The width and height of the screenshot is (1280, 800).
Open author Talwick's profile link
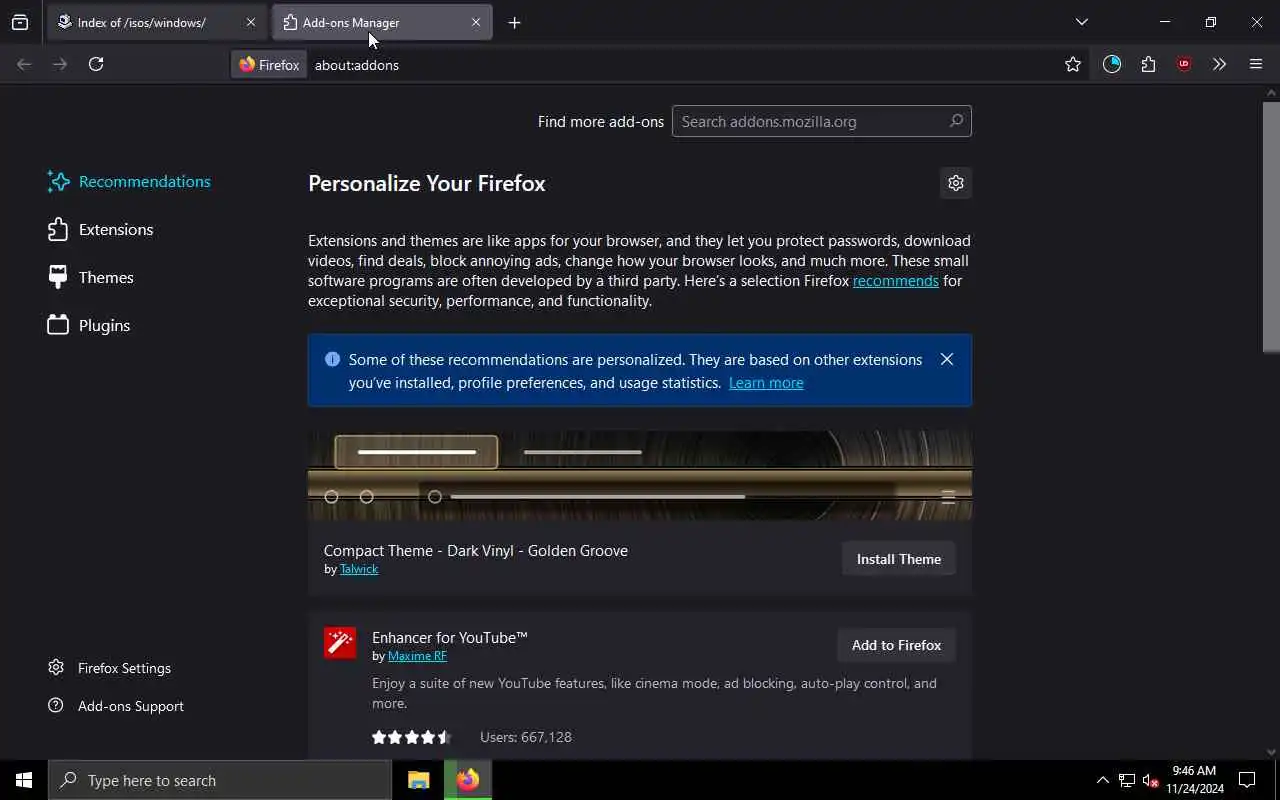point(359,569)
